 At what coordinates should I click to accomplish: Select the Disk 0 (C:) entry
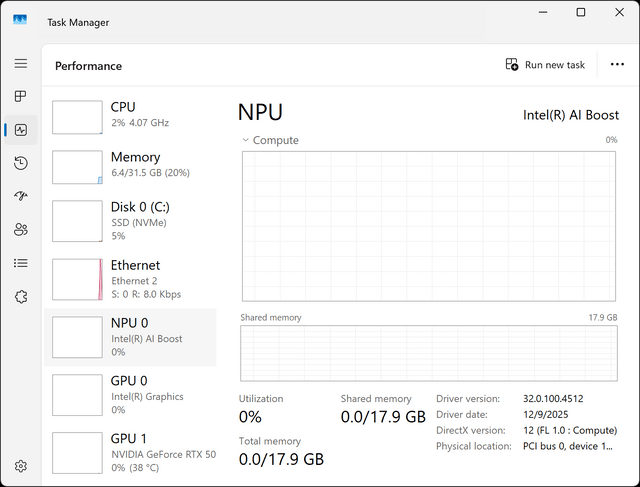130,221
